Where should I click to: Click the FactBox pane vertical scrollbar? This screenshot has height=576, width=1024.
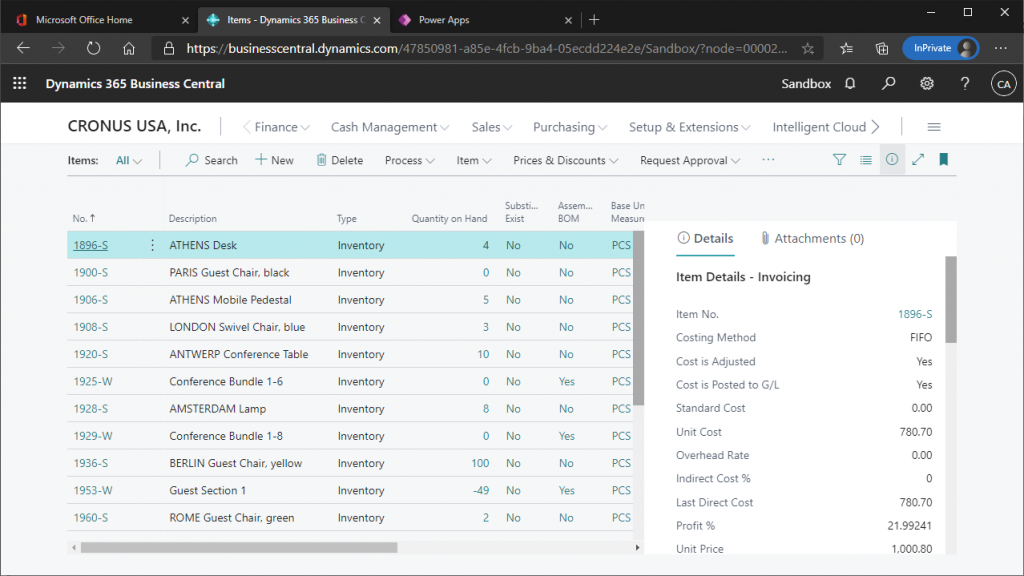click(x=951, y=300)
